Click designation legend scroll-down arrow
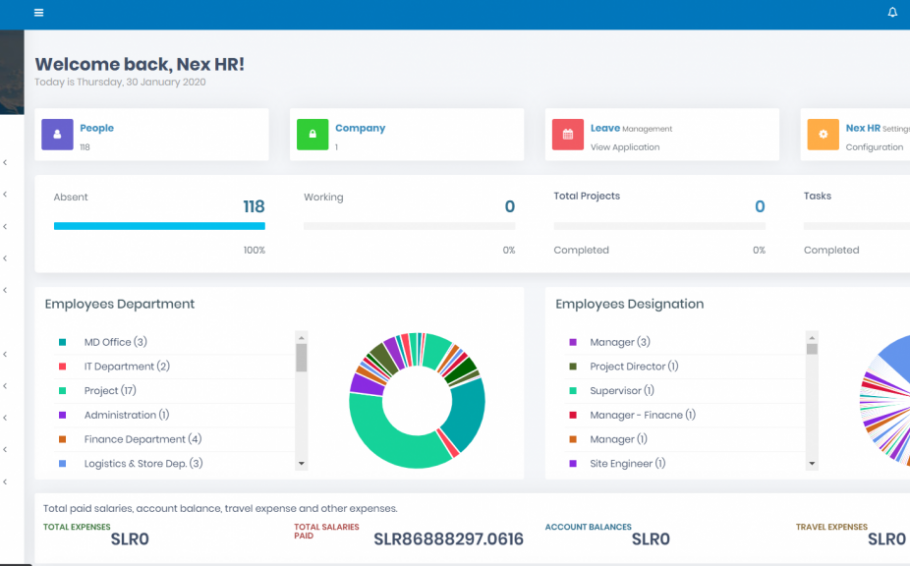 [812, 463]
